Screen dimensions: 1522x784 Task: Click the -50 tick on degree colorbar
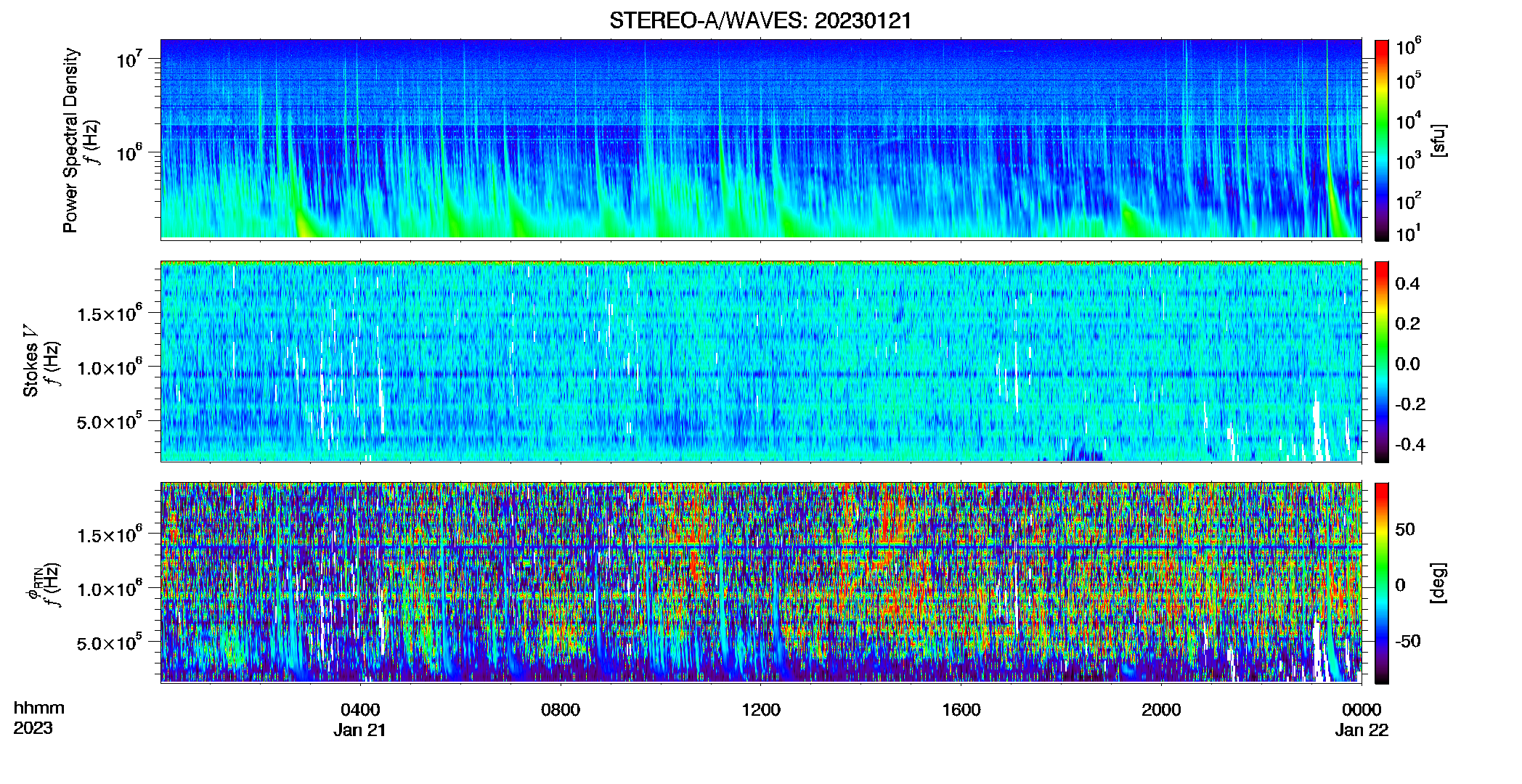tap(1408, 641)
